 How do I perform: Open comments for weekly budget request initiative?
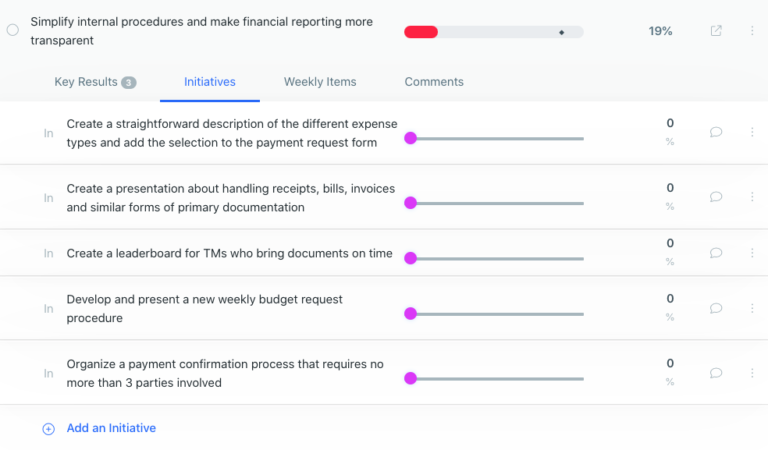pos(716,308)
